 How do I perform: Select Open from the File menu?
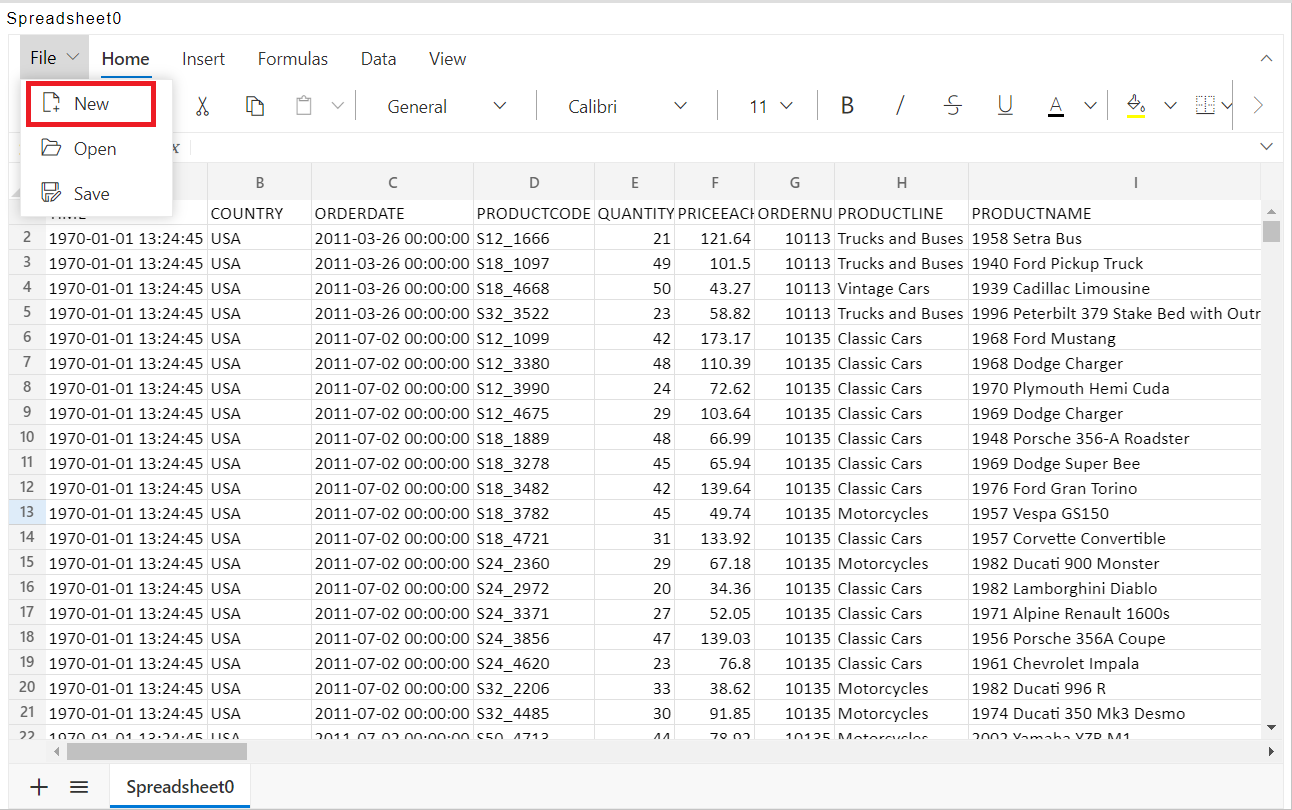pyautogui.click(x=96, y=149)
